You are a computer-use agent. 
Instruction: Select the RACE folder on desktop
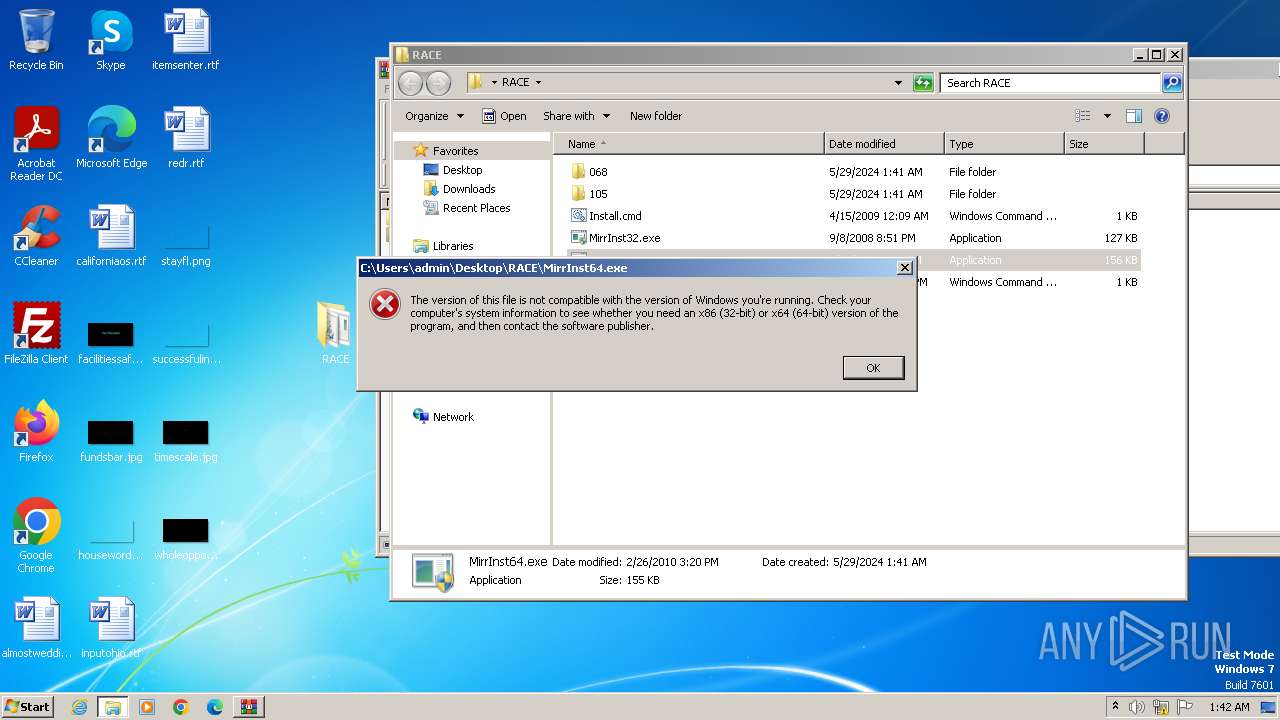pyautogui.click(x=335, y=334)
